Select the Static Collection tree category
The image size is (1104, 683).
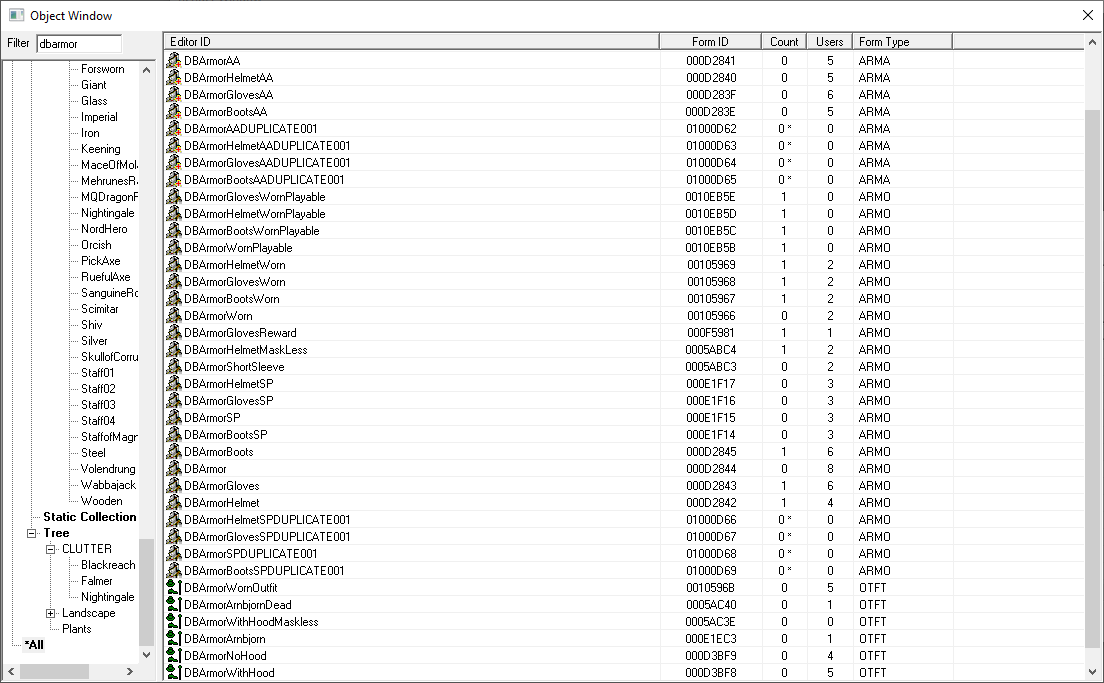point(89,517)
